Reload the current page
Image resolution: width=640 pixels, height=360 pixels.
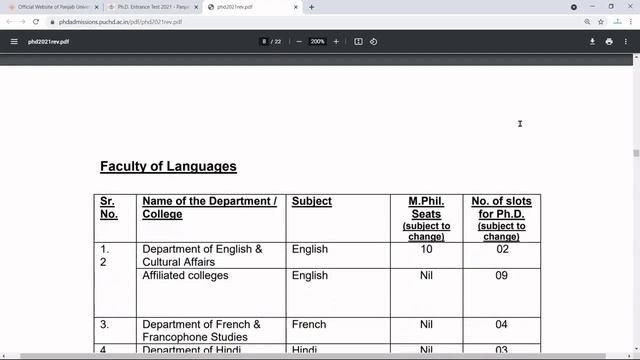[36, 22]
